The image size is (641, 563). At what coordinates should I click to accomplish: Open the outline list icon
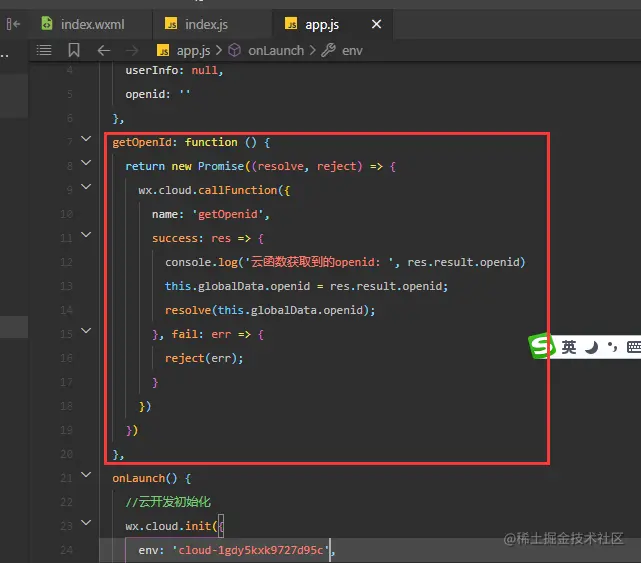click(x=44, y=50)
